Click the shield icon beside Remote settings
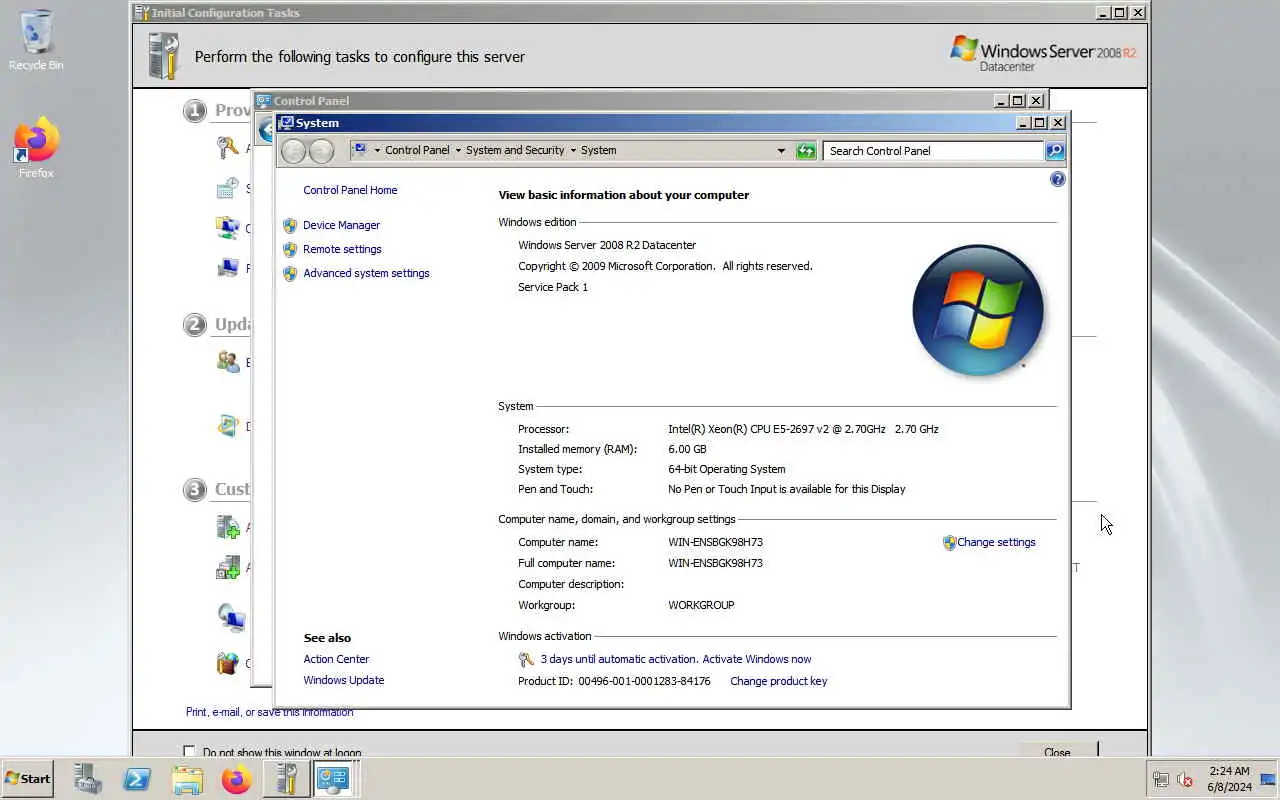This screenshot has width=1280, height=800. pyautogui.click(x=290, y=250)
